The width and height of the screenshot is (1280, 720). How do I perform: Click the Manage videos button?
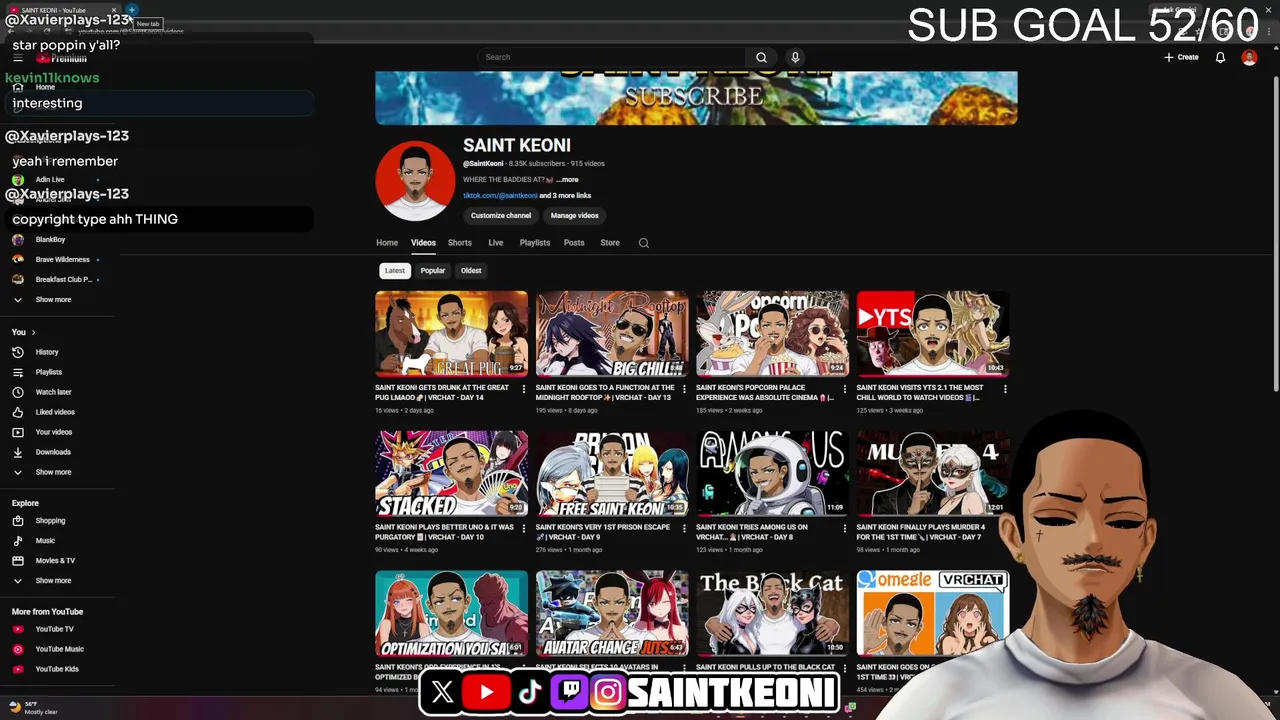pos(575,216)
